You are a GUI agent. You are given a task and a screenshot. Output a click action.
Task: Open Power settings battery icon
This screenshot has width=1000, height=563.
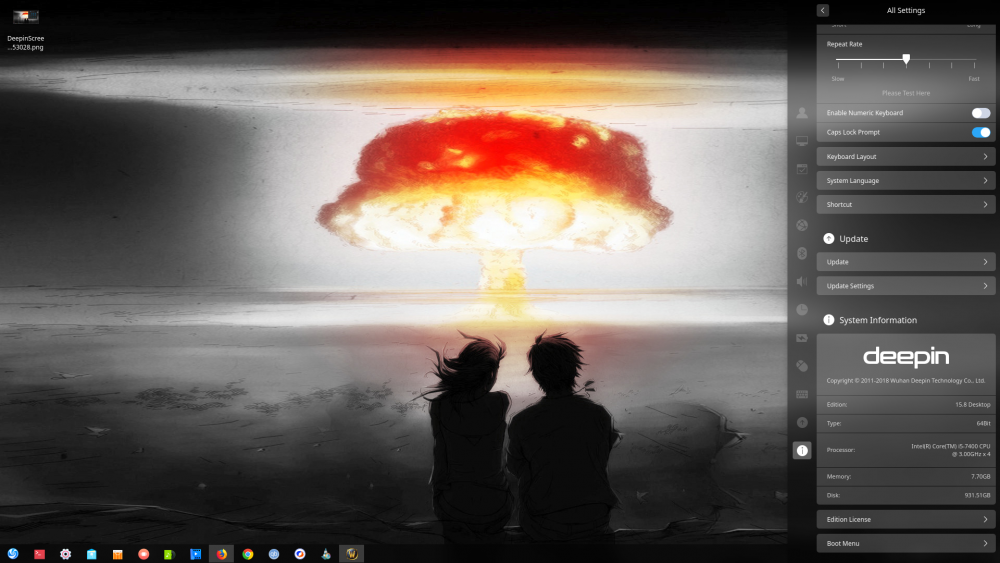pos(802,338)
